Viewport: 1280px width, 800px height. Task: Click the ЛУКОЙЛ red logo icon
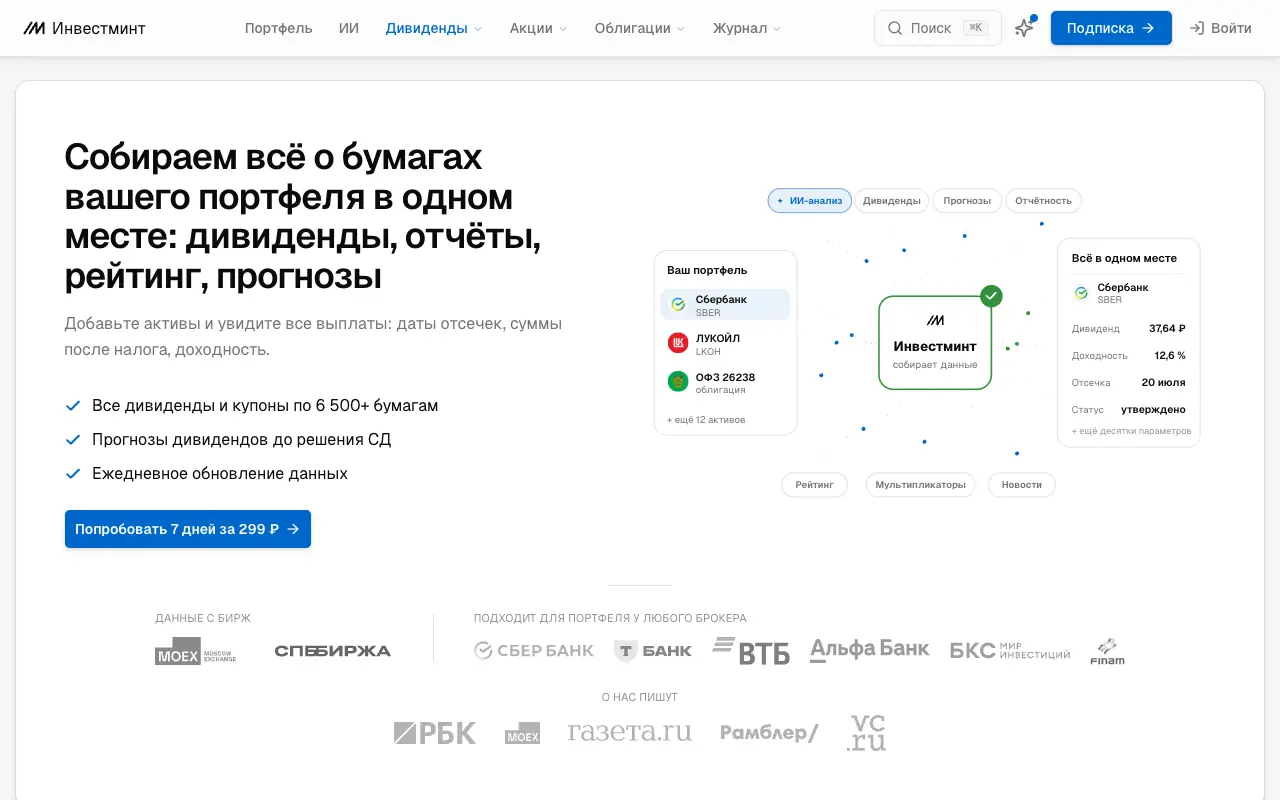(x=678, y=344)
